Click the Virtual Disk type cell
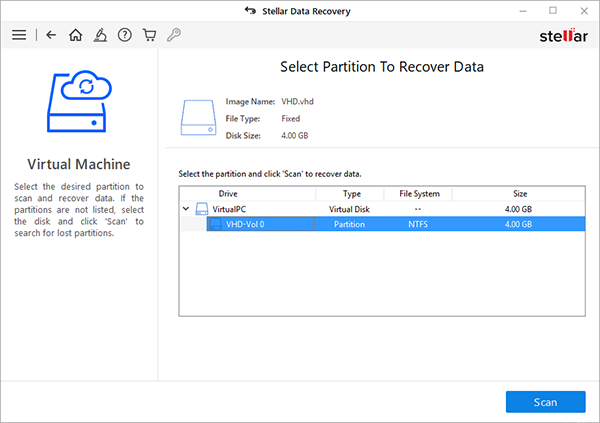 (349, 209)
